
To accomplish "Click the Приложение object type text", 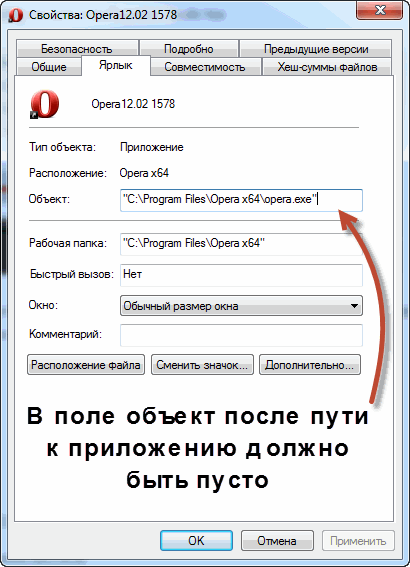I will 152,147.
